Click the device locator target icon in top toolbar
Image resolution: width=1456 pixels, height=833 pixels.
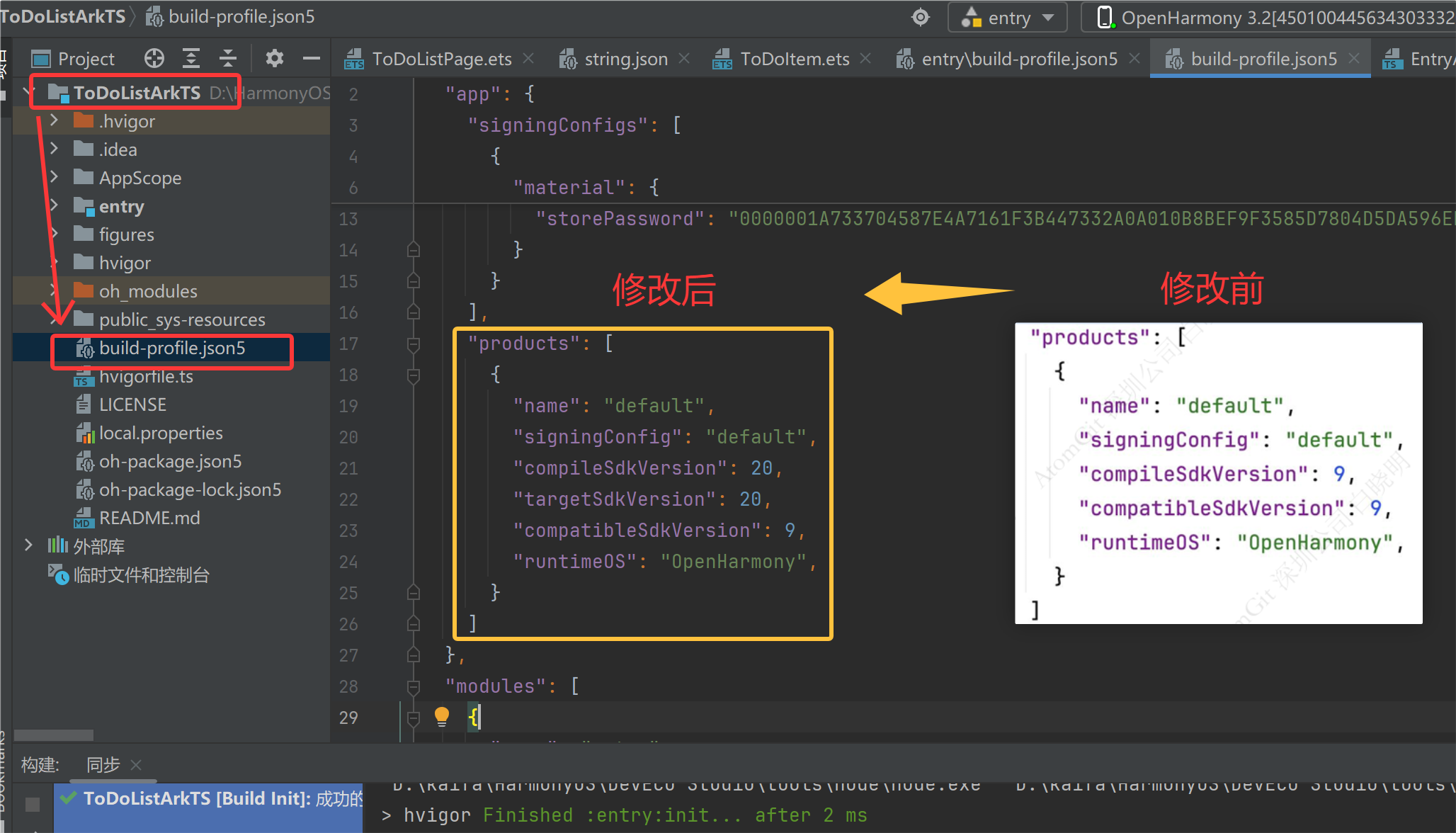pyautogui.click(x=920, y=17)
